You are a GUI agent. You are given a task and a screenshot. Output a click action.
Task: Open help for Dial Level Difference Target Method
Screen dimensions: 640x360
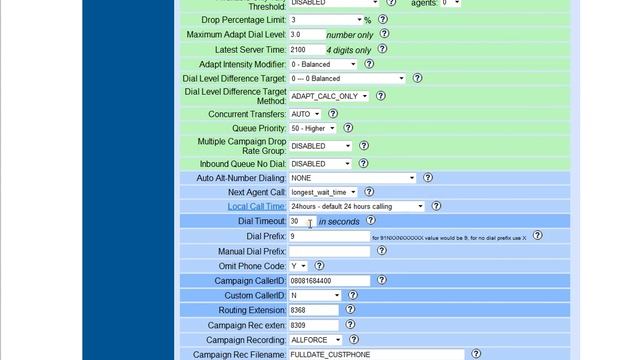380,96
